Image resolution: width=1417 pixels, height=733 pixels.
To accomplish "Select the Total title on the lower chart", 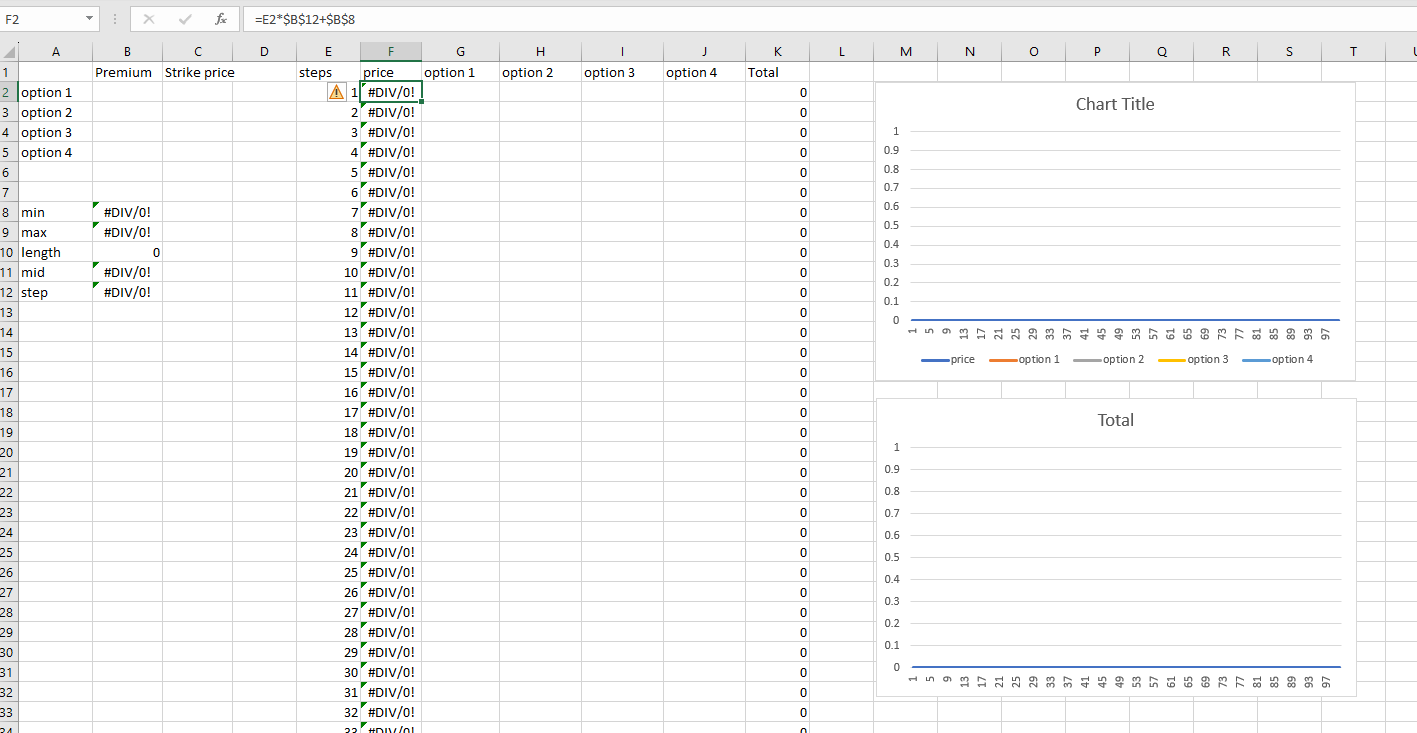I will tap(1115, 420).
